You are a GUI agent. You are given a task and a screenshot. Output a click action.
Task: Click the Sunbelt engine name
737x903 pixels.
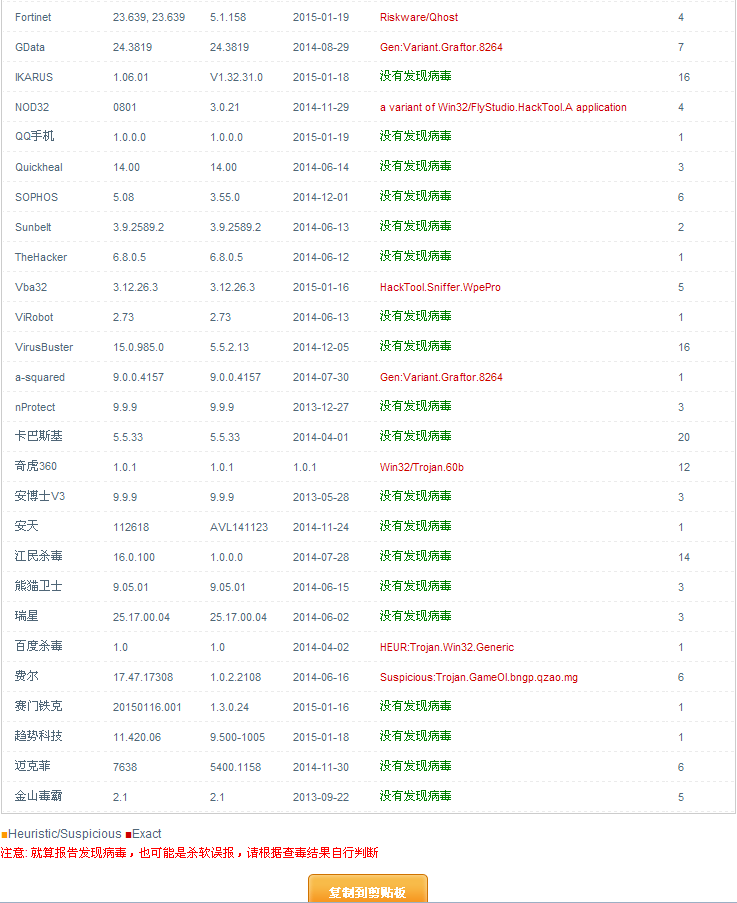[33, 227]
